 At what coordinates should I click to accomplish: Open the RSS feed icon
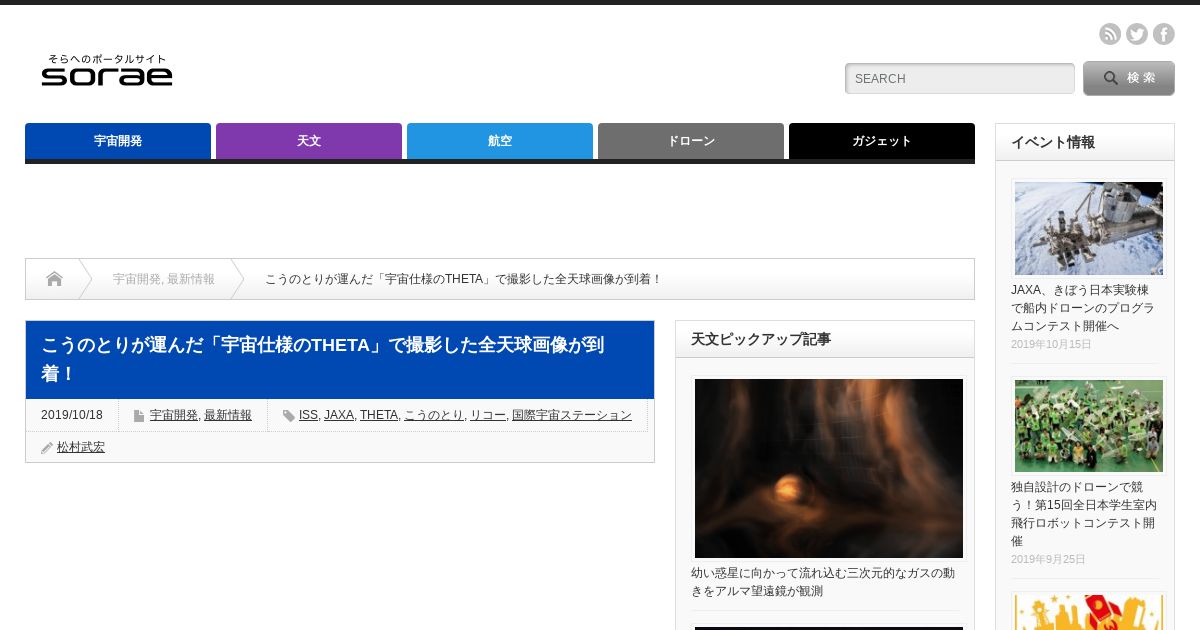1110,34
